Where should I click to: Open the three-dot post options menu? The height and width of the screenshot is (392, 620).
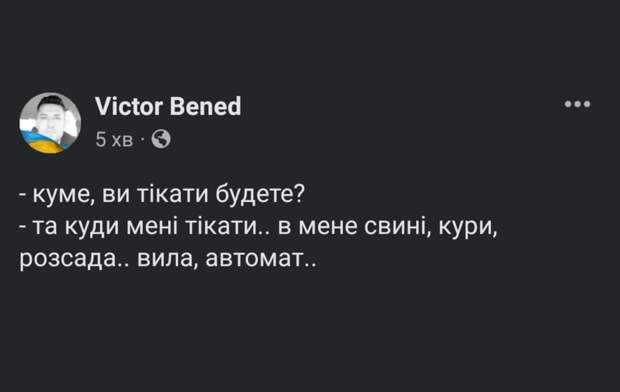pyautogui.click(x=577, y=104)
